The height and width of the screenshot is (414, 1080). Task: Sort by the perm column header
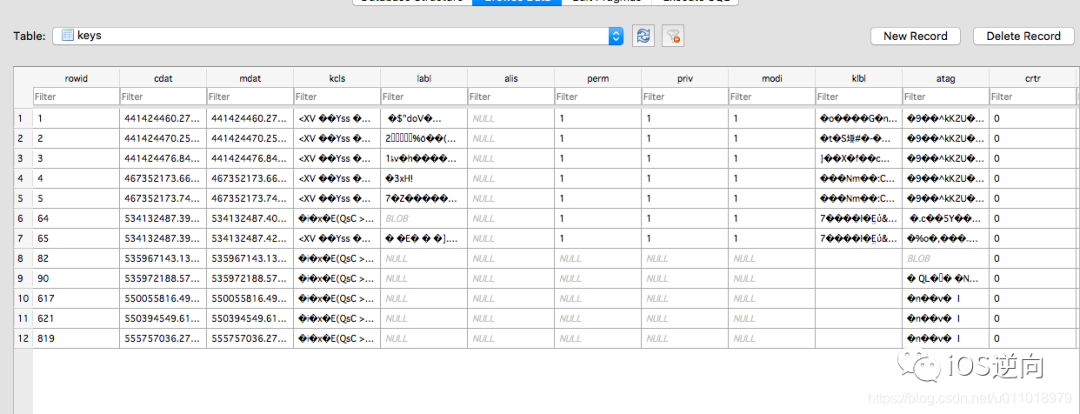point(598,79)
